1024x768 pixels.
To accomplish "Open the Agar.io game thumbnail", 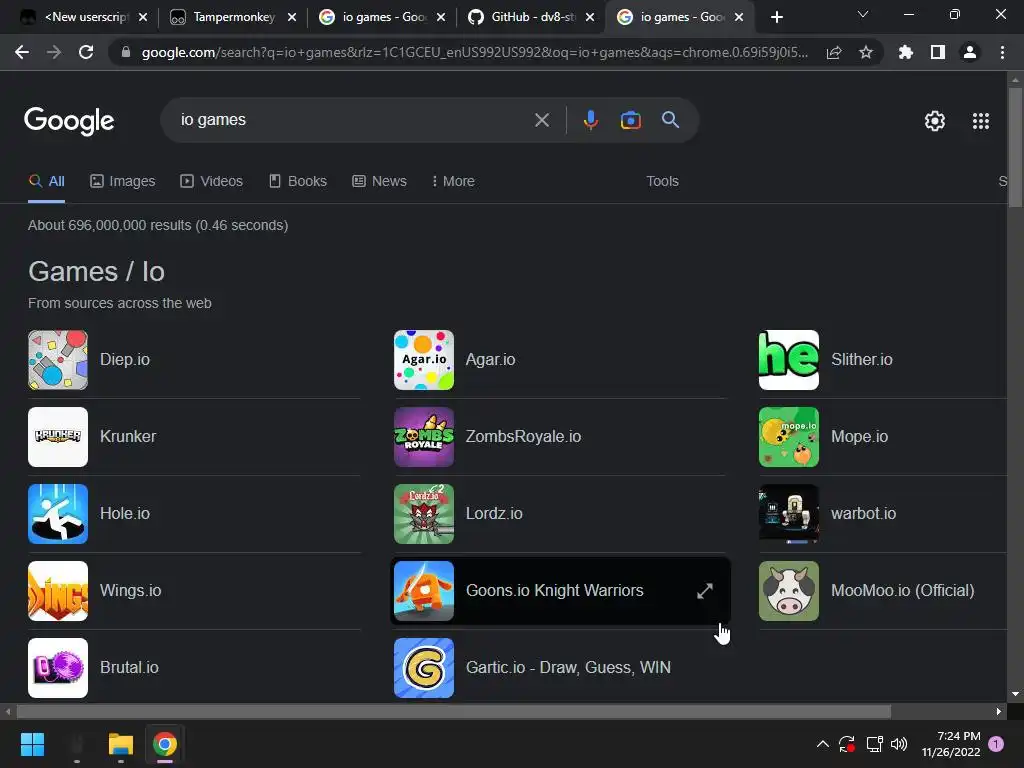I will (x=424, y=360).
